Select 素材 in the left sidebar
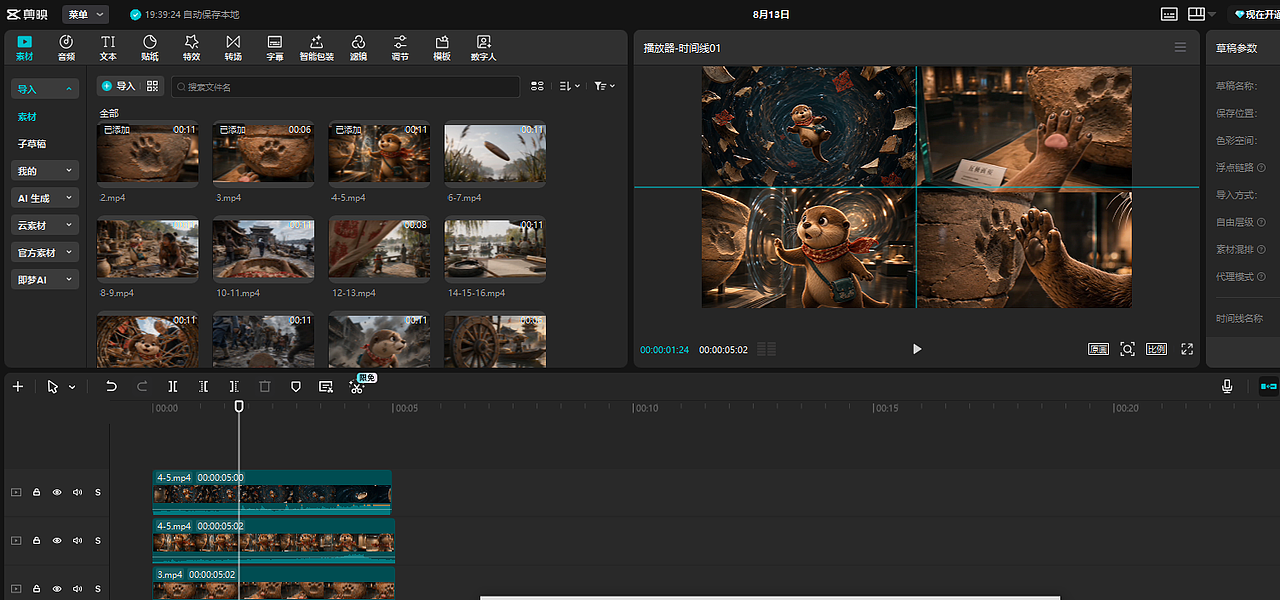The height and width of the screenshot is (600, 1280). 27,117
